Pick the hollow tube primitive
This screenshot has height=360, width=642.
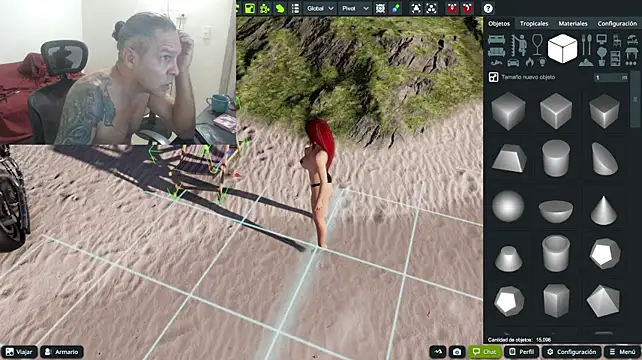(556, 253)
